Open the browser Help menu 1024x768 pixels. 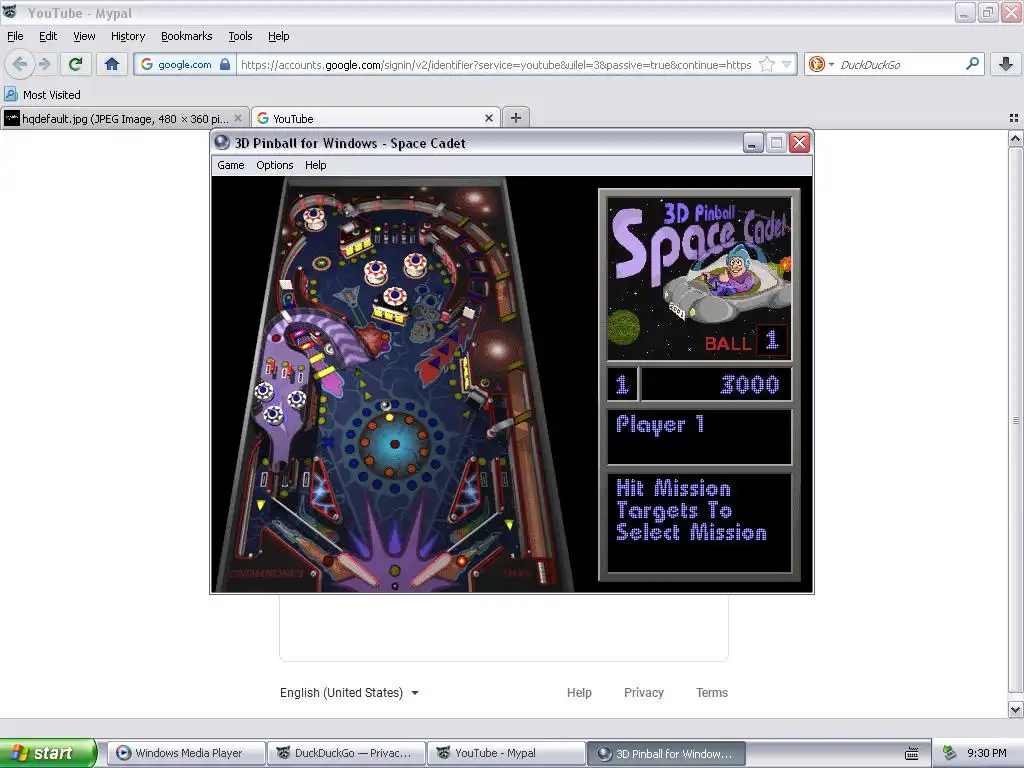278,36
